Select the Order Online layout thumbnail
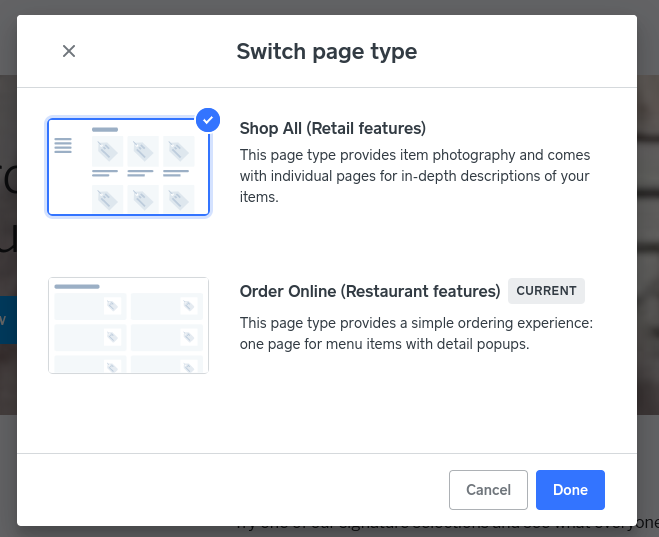This screenshot has height=537, width=659. [x=128, y=325]
